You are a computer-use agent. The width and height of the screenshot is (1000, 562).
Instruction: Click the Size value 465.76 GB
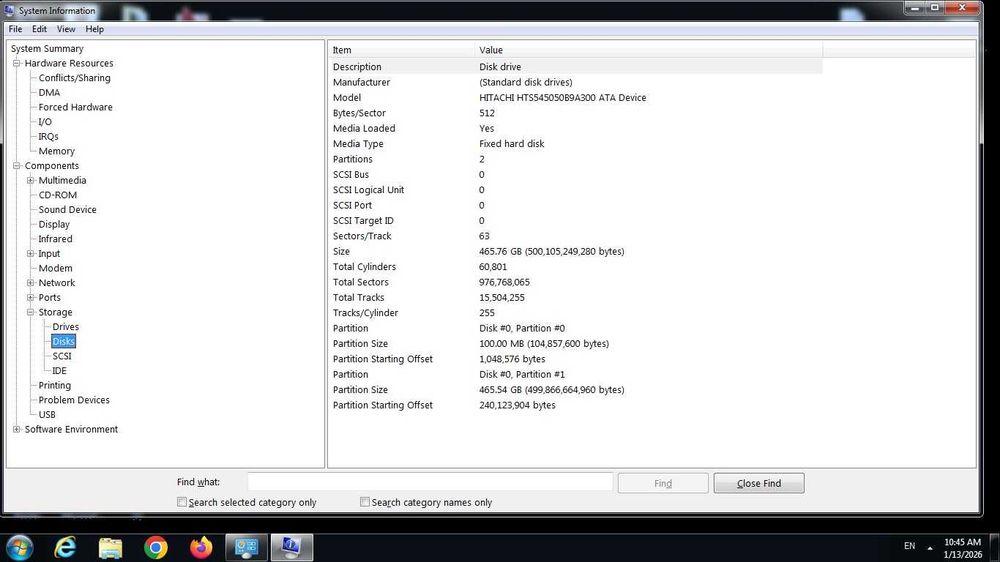pos(552,251)
